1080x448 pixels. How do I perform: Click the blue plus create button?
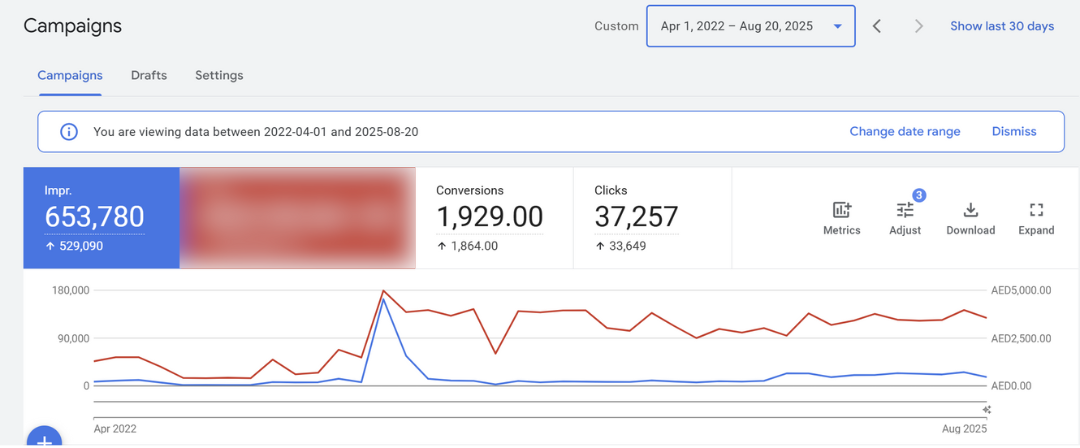[x=44, y=439]
